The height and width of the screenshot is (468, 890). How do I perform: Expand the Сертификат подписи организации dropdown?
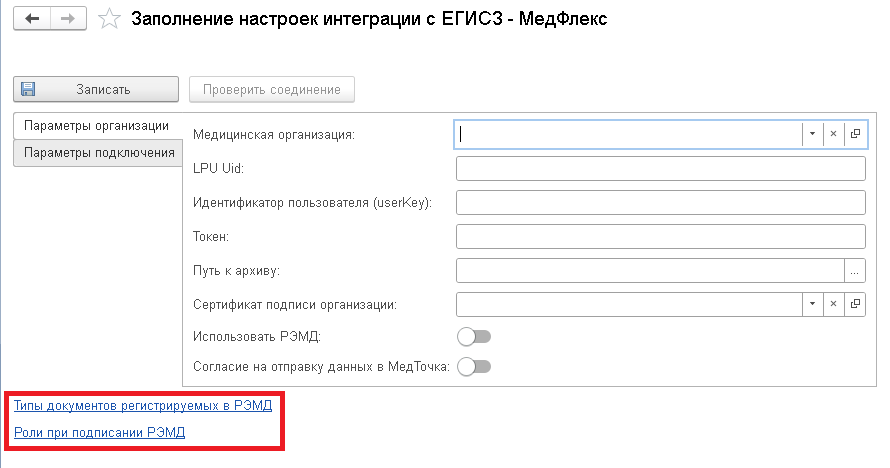pyautogui.click(x=812, y=303)
